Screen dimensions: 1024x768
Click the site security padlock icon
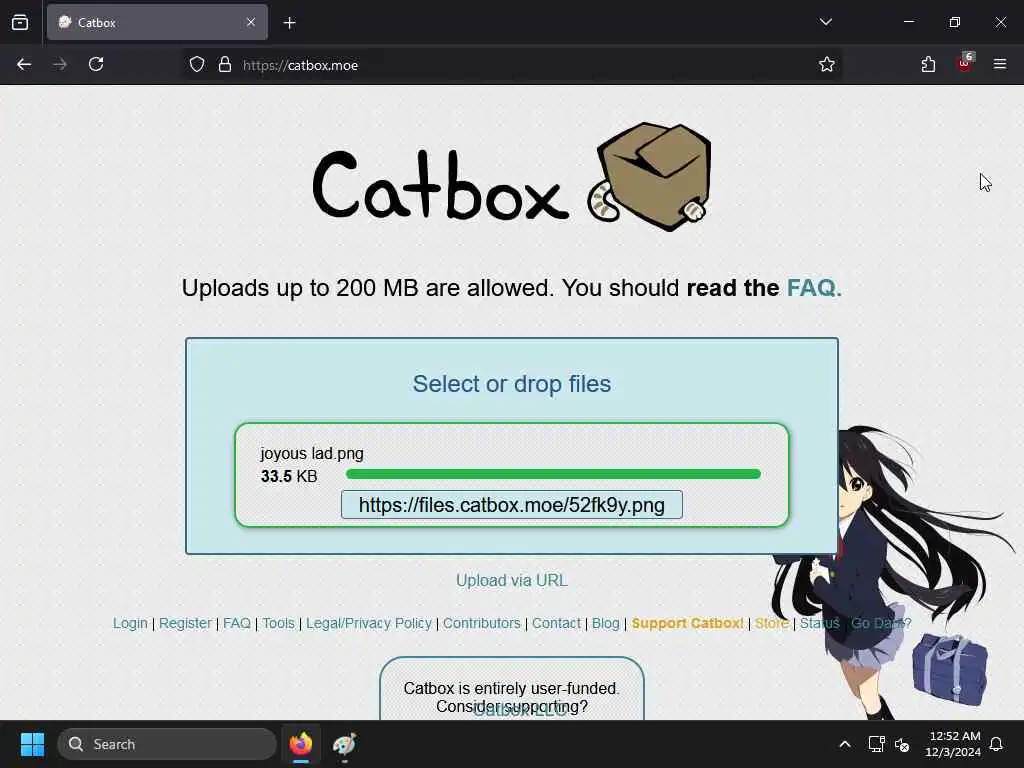[x=225, y=65]
